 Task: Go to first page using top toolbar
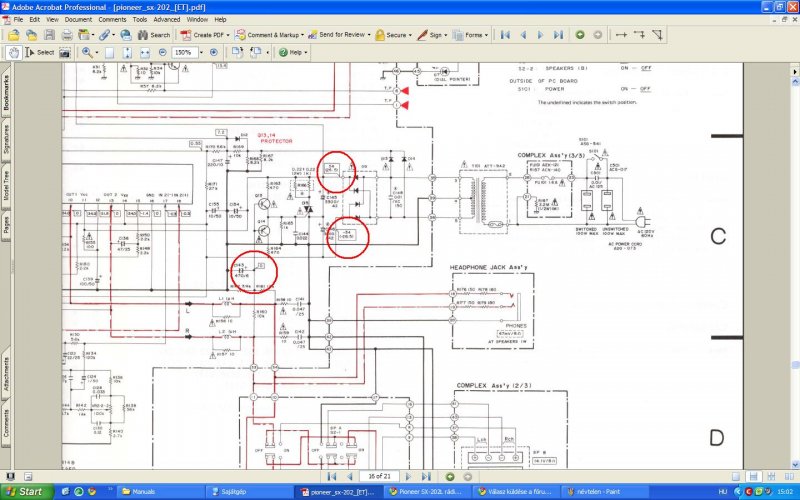(505, 35)
